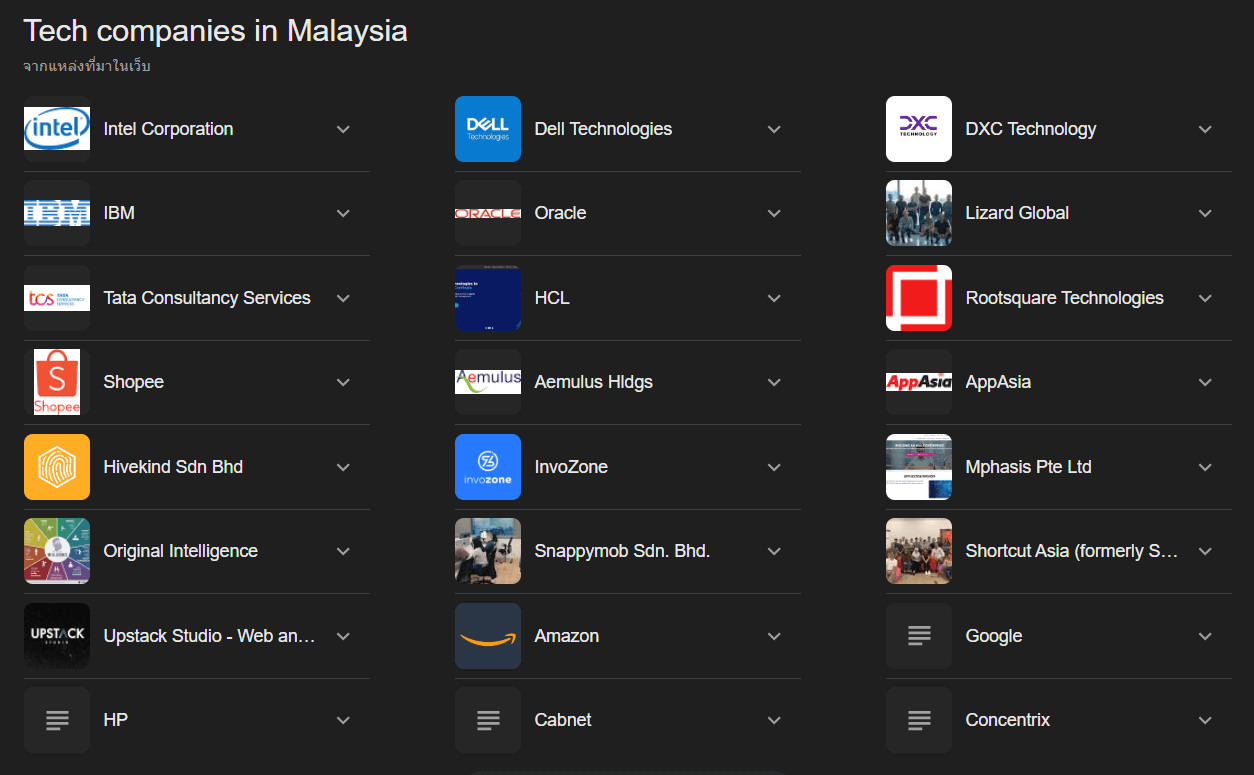Expand the Snappymob Sdn. Bhd. chevron
The height and width of the screenshot is (775, 1254).
(x=774, y=551)
